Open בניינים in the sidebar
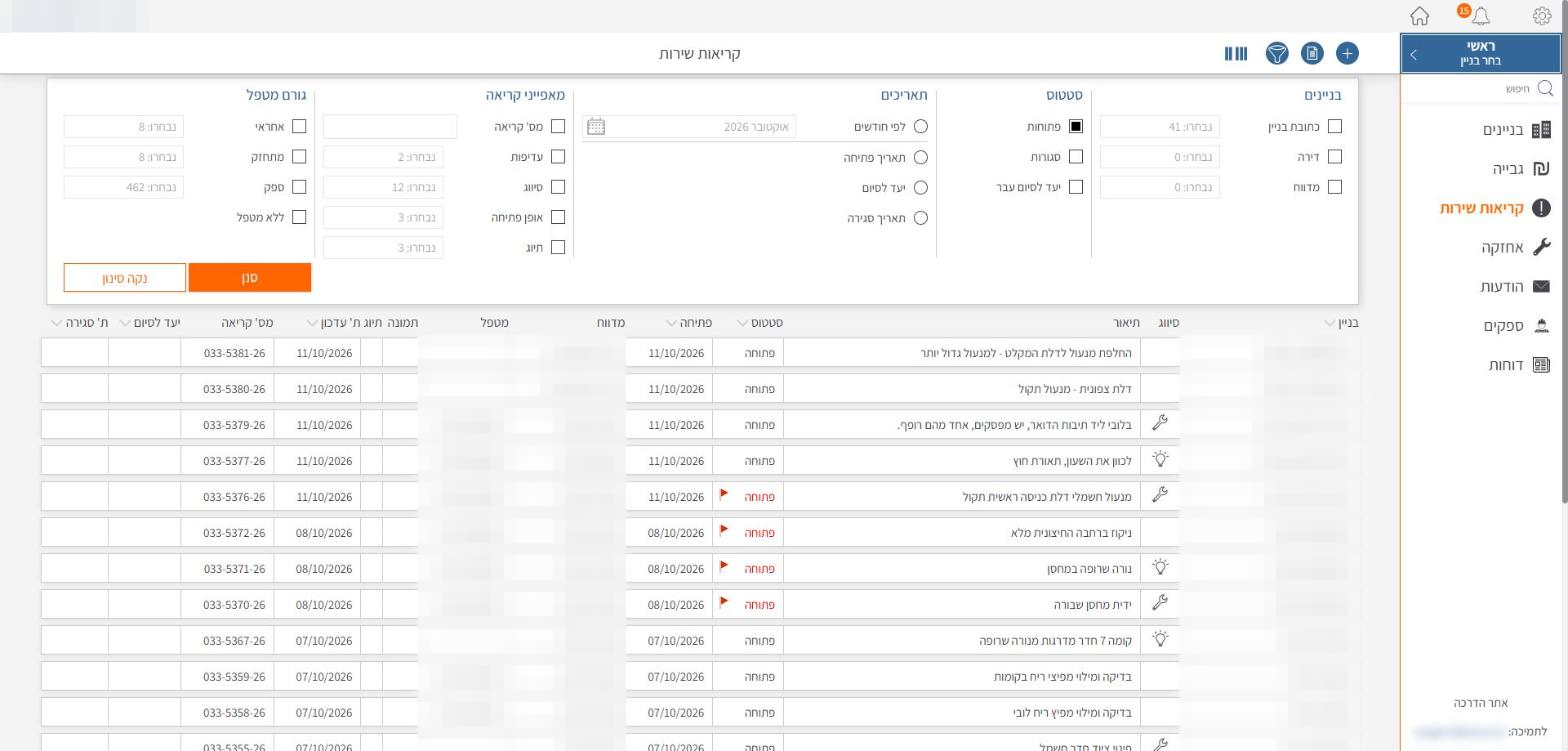Screen dimensions: 1568x751 tap(1515, 130)
